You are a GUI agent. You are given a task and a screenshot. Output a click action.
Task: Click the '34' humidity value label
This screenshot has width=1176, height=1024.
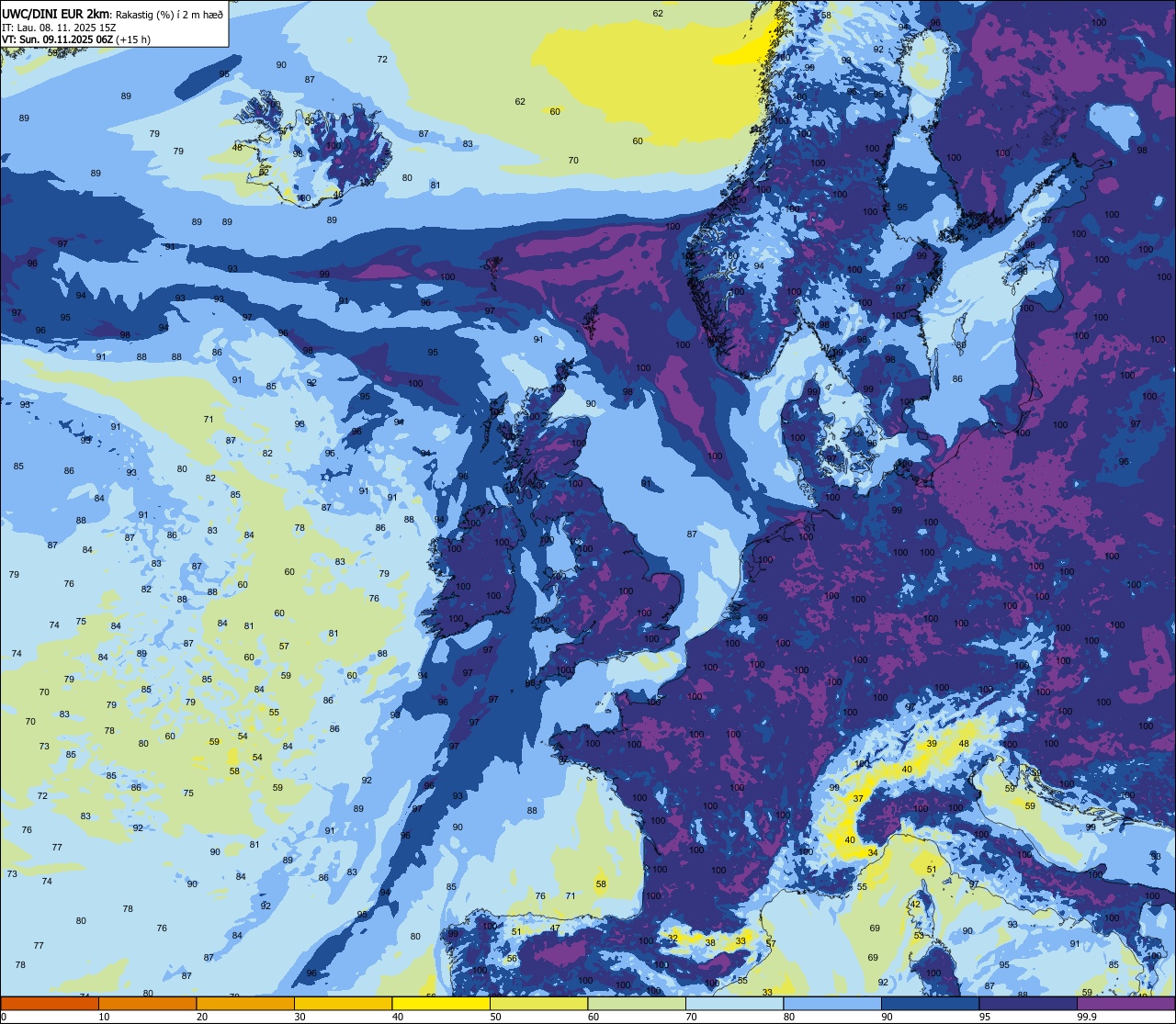[873, 853]
